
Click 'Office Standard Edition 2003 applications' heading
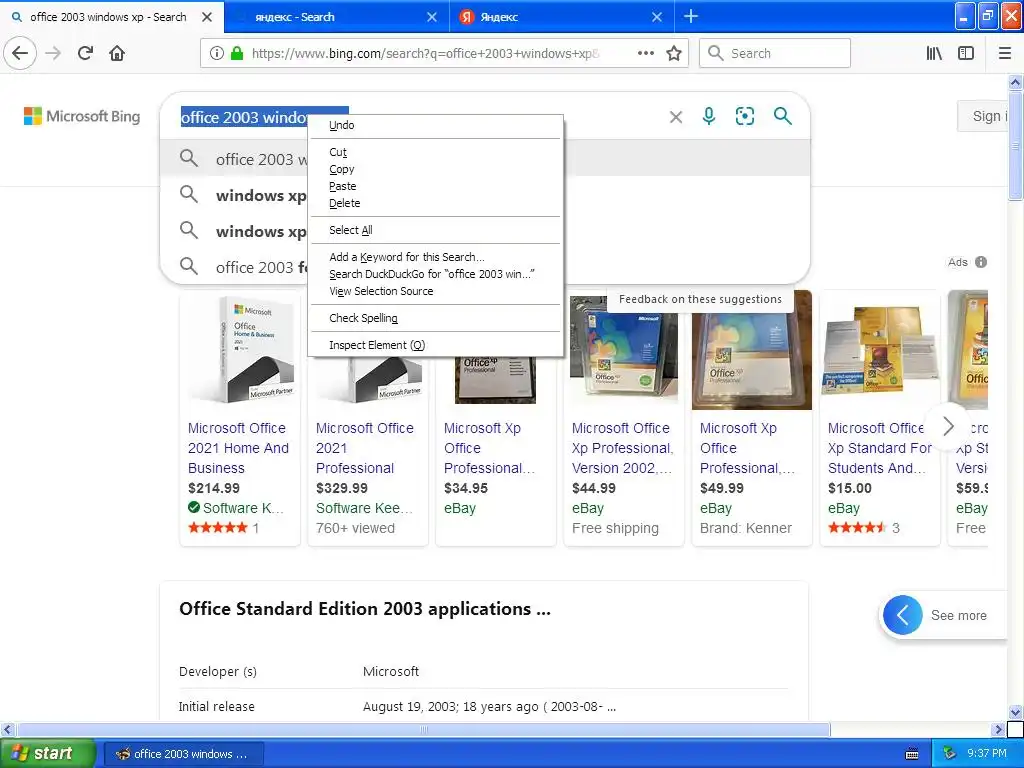tap(364, 609)
